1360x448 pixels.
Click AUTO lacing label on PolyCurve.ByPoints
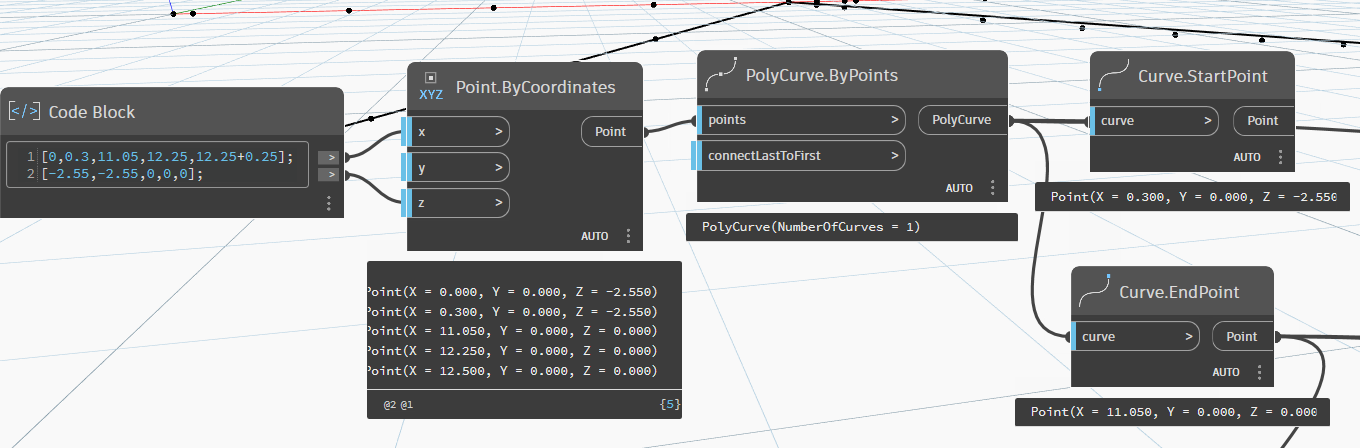(x=960, y=188)
